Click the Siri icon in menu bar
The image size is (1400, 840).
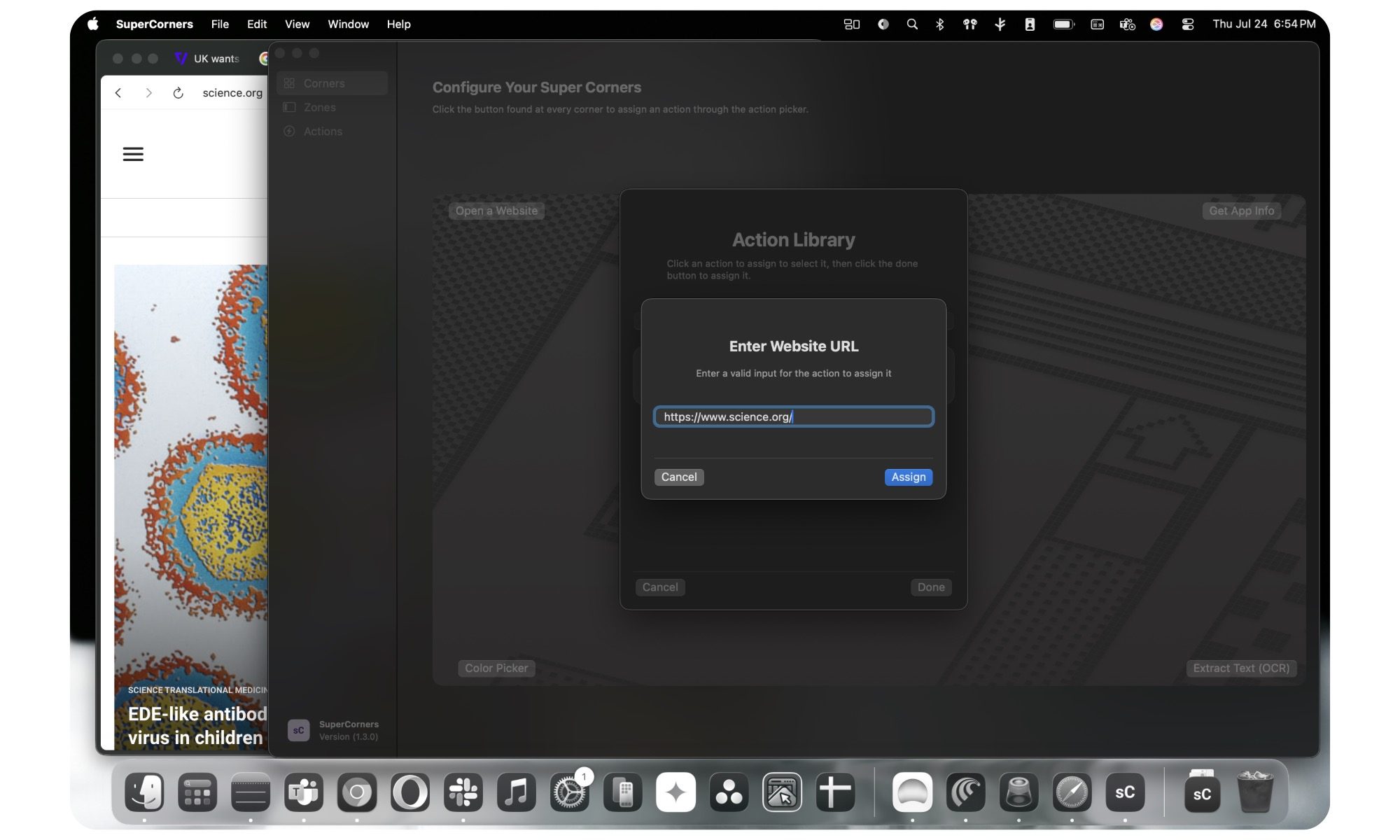point(1156,24)
